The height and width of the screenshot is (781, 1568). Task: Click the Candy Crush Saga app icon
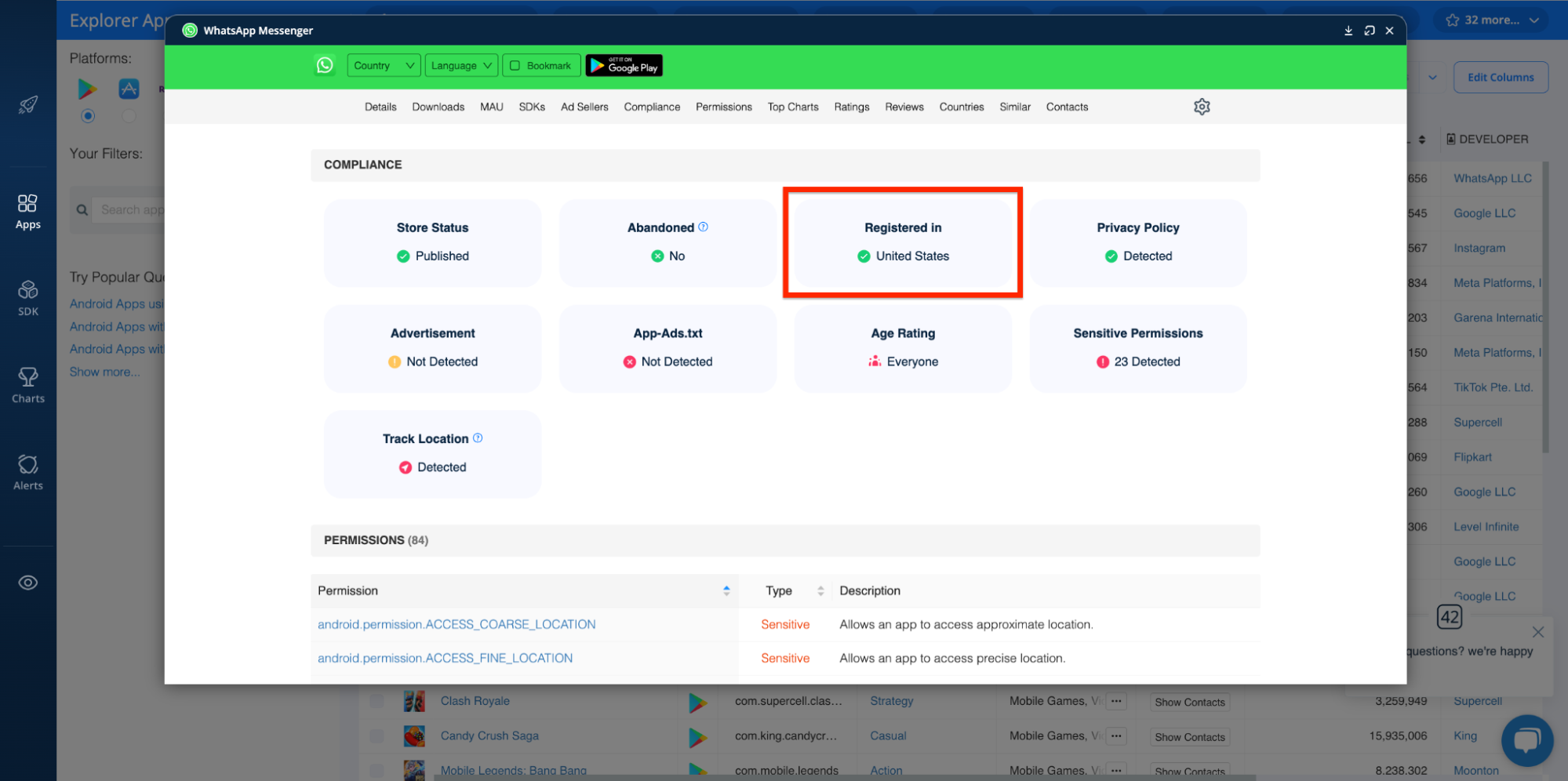coord(414,736)
